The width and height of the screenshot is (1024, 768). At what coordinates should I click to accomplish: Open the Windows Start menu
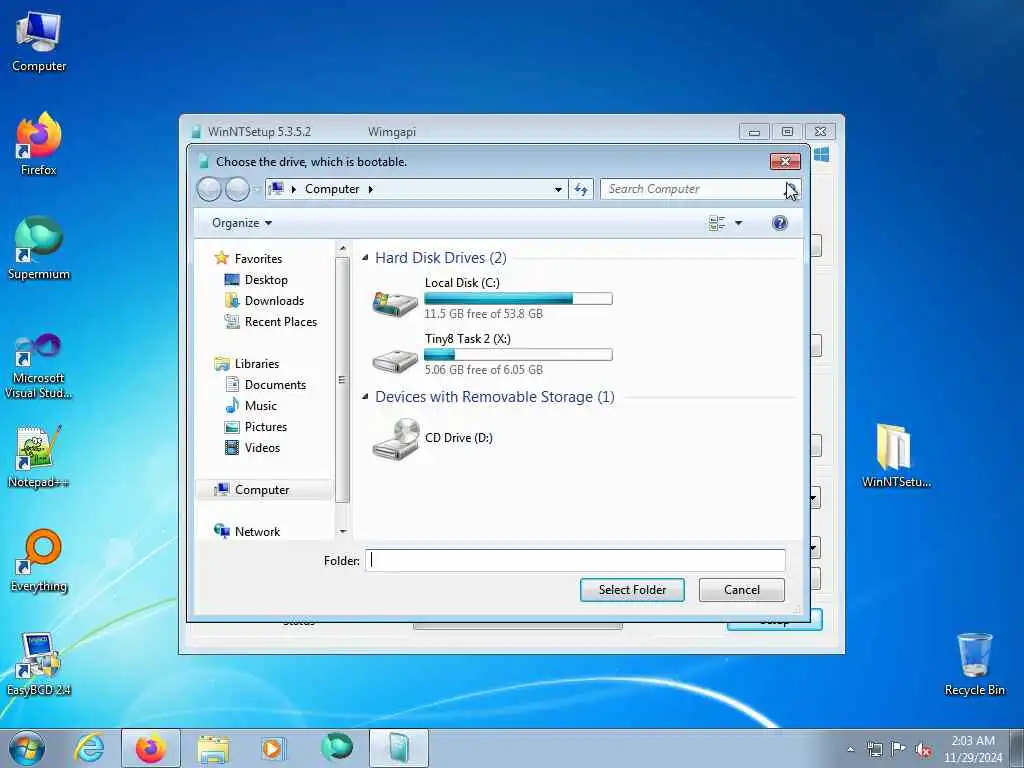[27, 748]
